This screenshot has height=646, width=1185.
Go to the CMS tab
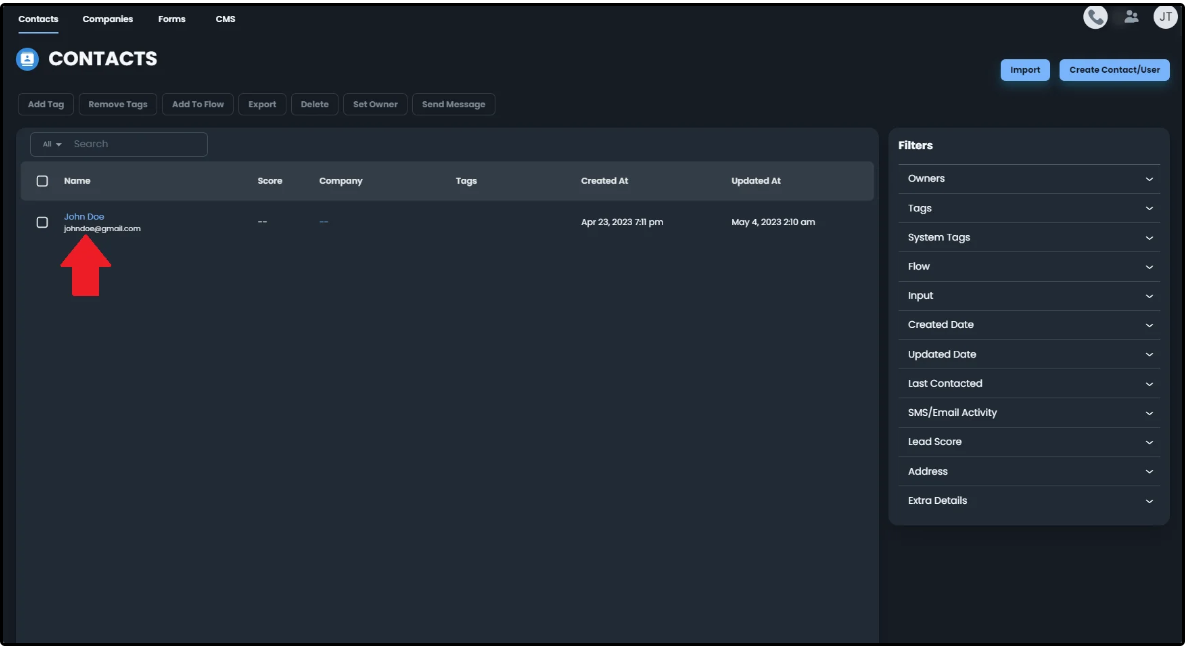click(225, 19)
